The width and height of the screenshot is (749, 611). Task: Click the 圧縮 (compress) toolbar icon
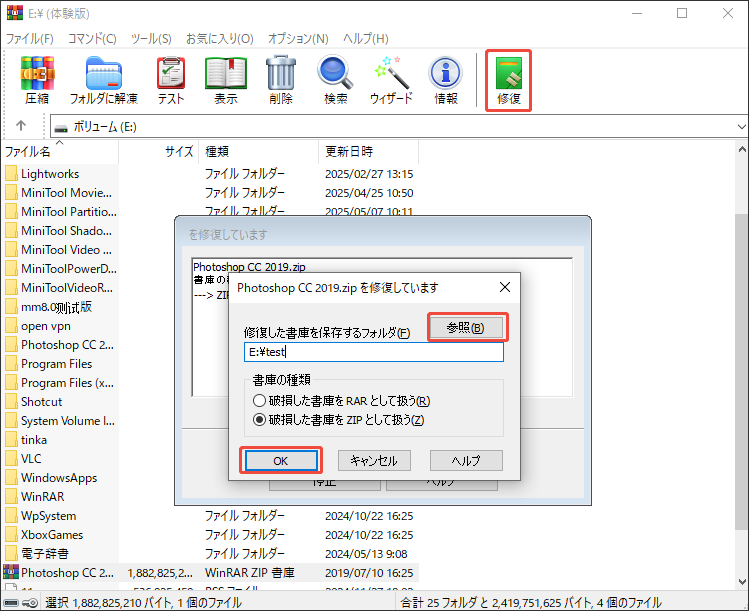tap(37, 73)
